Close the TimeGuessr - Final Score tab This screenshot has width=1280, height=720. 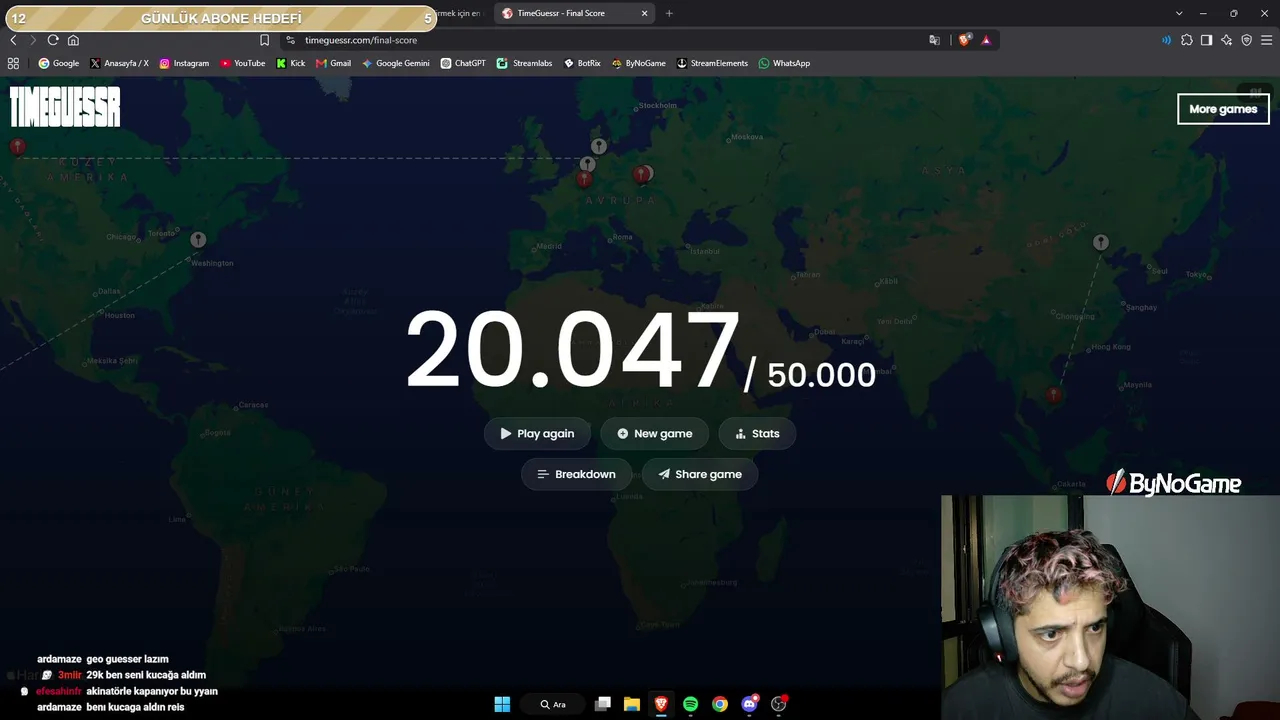click(644, 13)
